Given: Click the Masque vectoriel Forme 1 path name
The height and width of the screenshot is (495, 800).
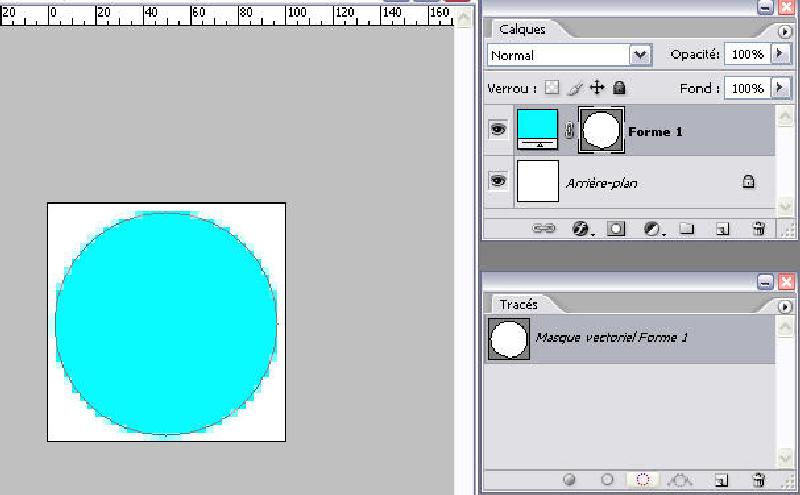Looking at the screenshot, I should (611, 337).
